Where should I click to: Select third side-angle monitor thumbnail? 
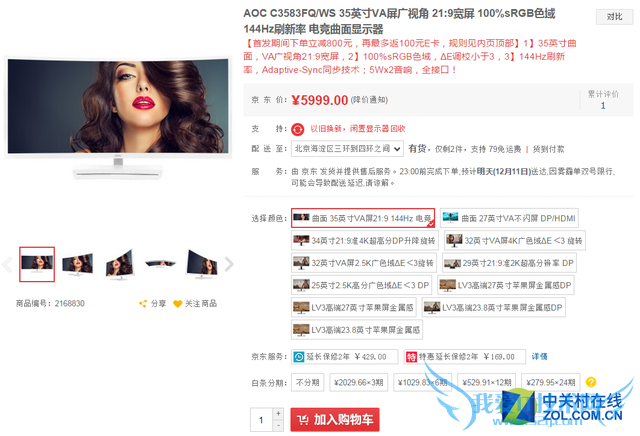pos(119,265)
